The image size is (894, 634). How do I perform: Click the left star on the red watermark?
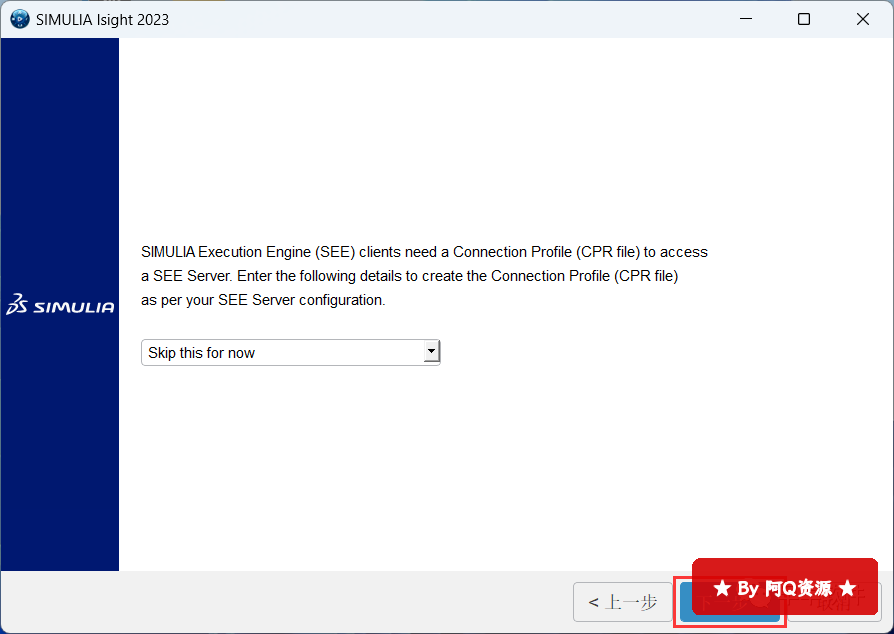(722, 588)
